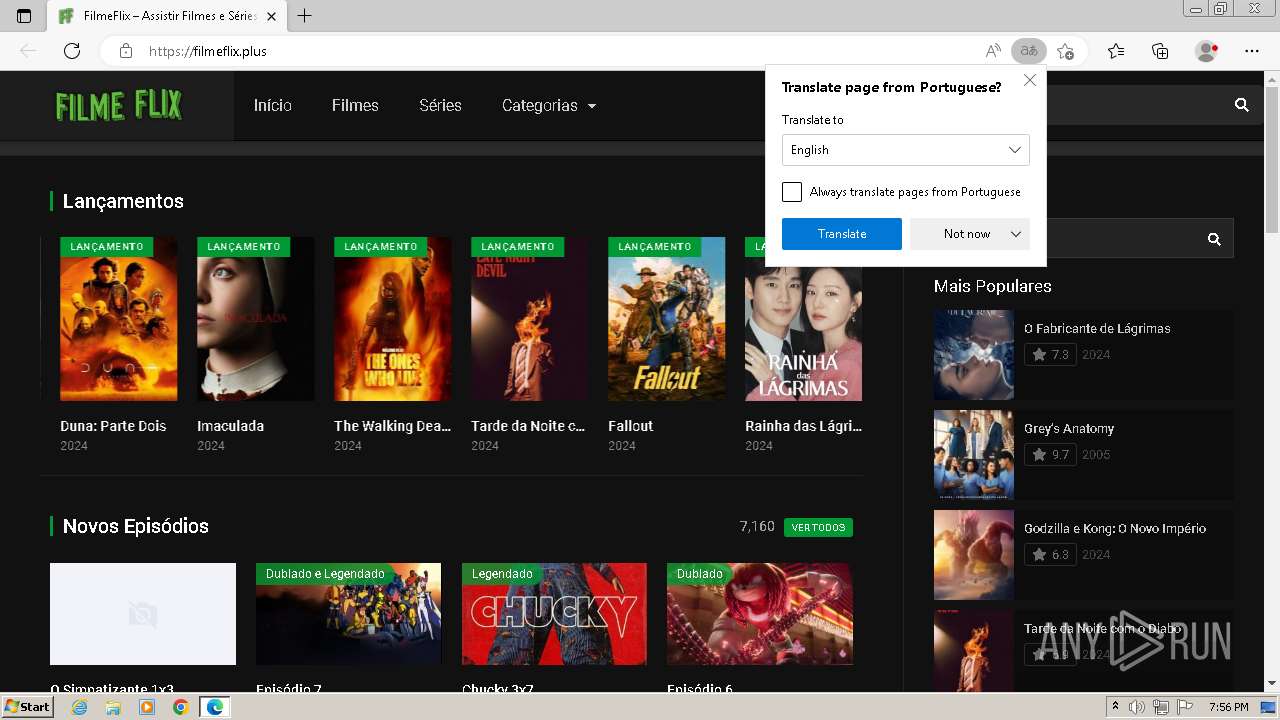Open the Séries menu item
Viewport: 1280px width, 720px height.
(440, 105)
